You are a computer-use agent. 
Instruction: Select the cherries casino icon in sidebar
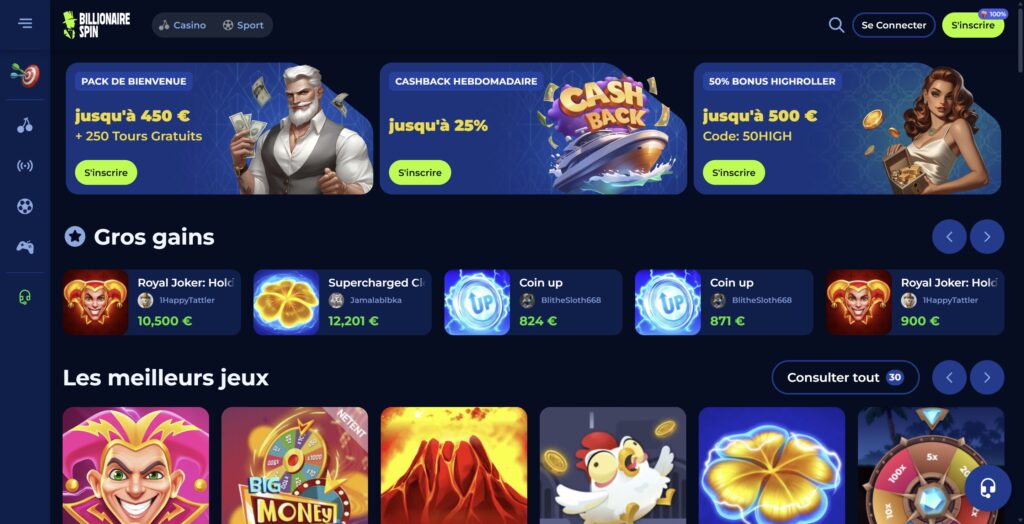point(25,125)
